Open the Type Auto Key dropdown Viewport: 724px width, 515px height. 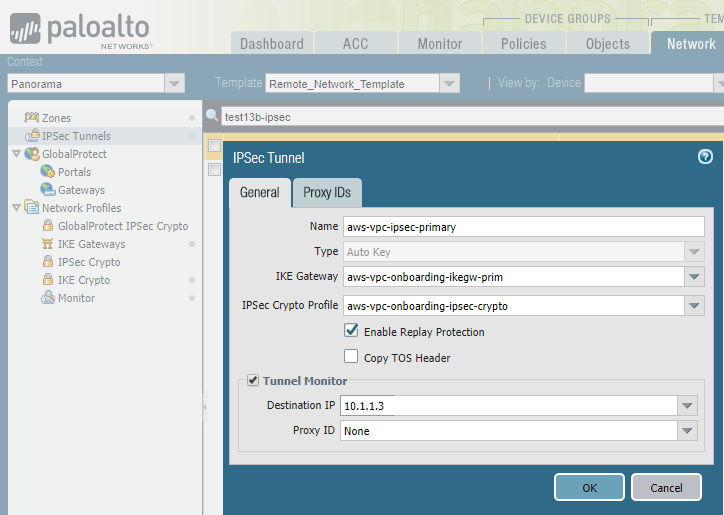coord(694,252)
